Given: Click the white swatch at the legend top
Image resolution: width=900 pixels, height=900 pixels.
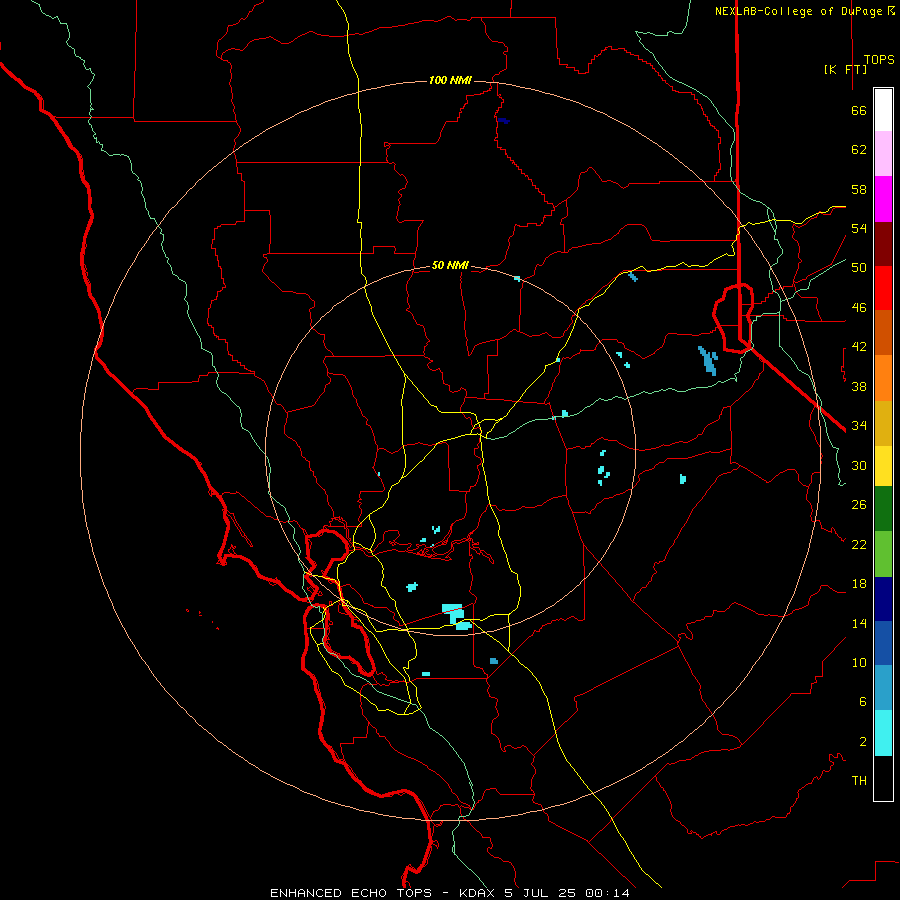Looking at the screenshot, I should tap(883, 110).
